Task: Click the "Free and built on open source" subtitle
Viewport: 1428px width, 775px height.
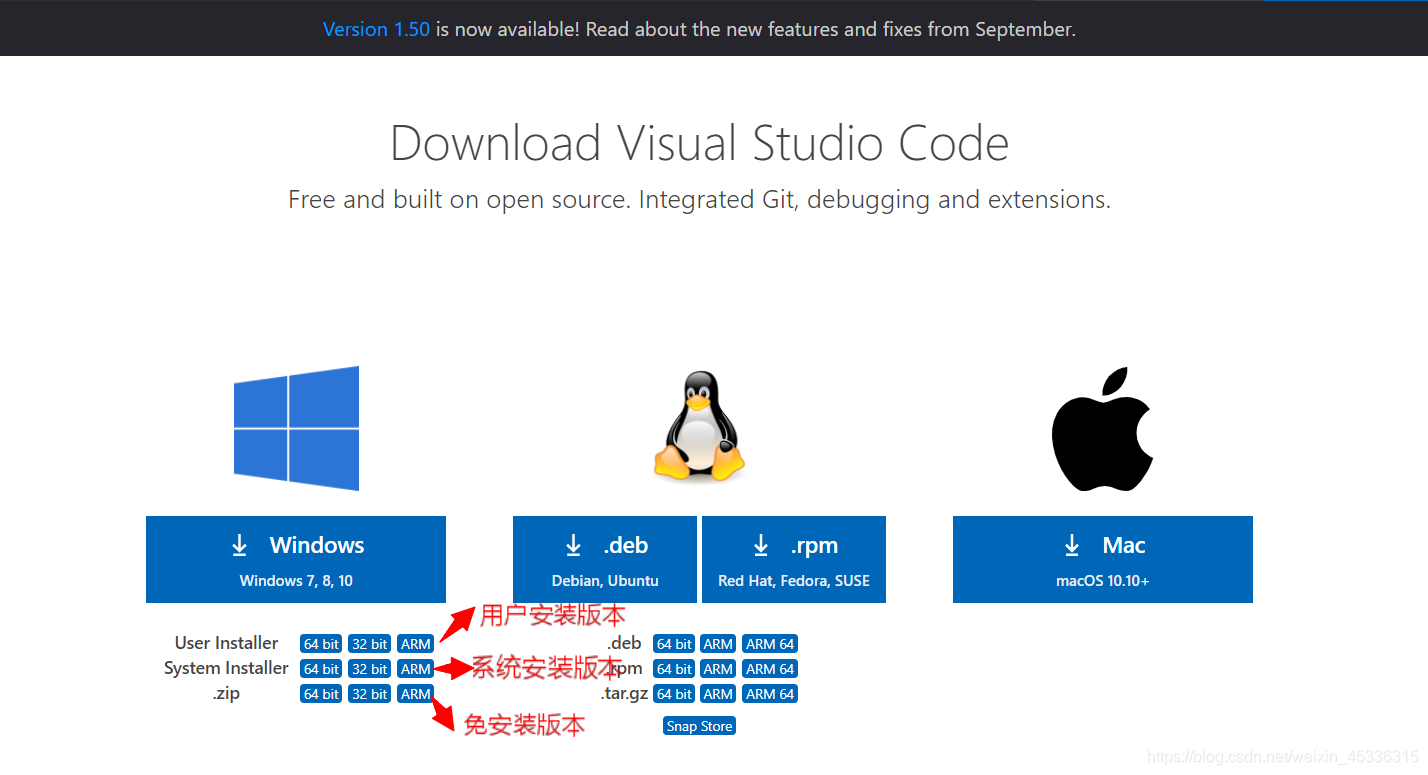Action: click(x=699, y=200)
